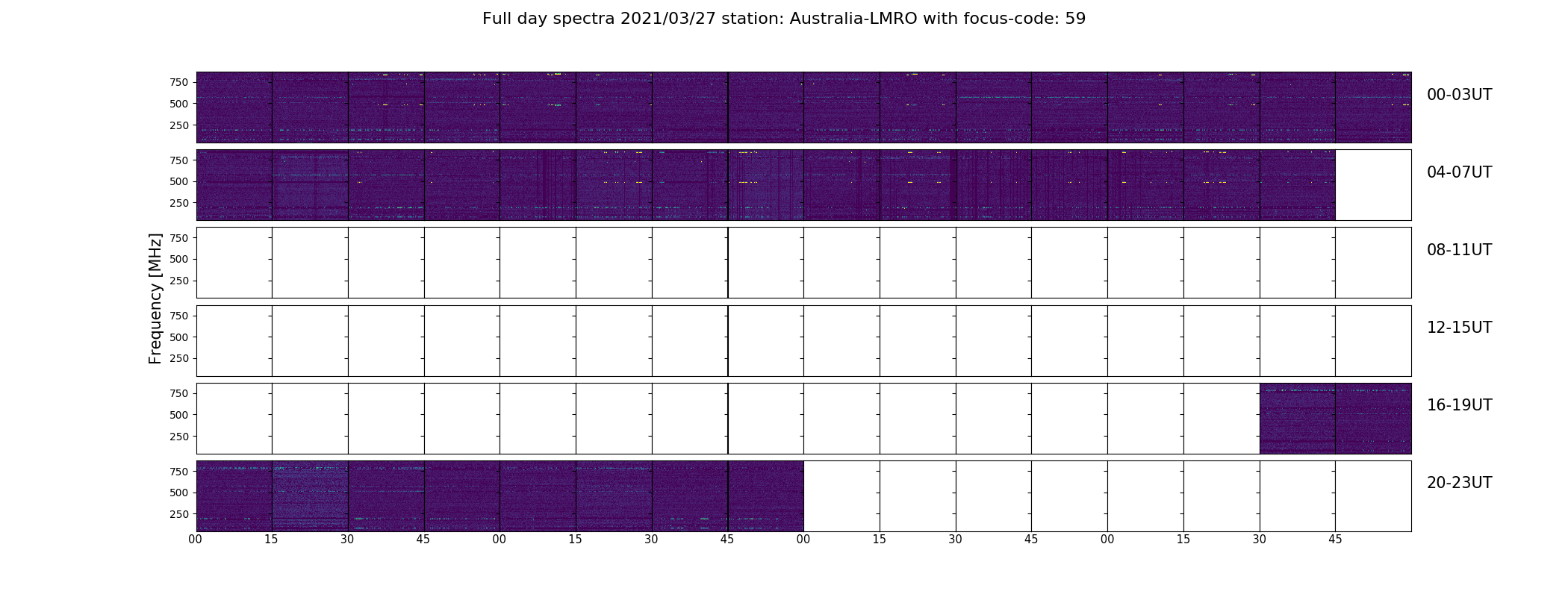Click the '00-03UT' row label
The image size is (1568, 597).
[x=1459, y=95]
